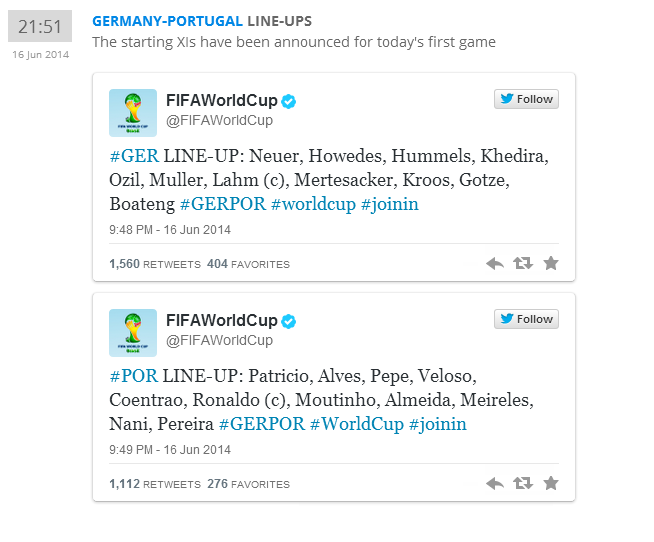
Task: Reply to the Germany line-up tweet
Action: pyautogui.click(x=494, y=264)
